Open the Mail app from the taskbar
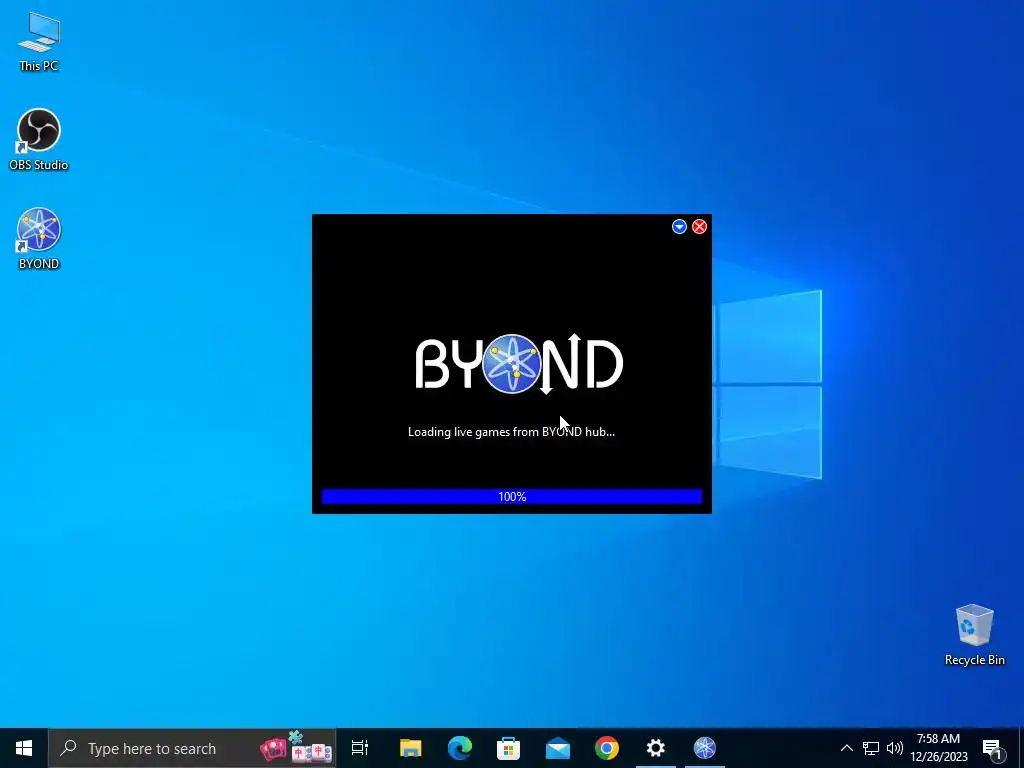1024x768 pixels. [558, 748]
